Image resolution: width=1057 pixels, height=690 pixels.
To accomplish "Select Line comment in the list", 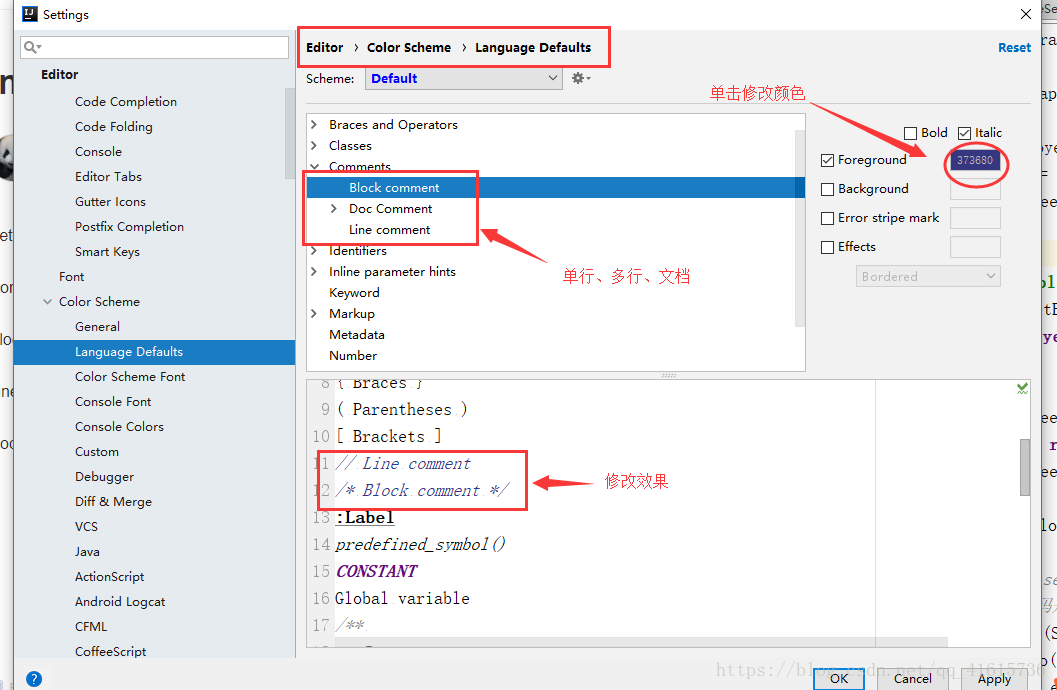I will click(389, 230).
